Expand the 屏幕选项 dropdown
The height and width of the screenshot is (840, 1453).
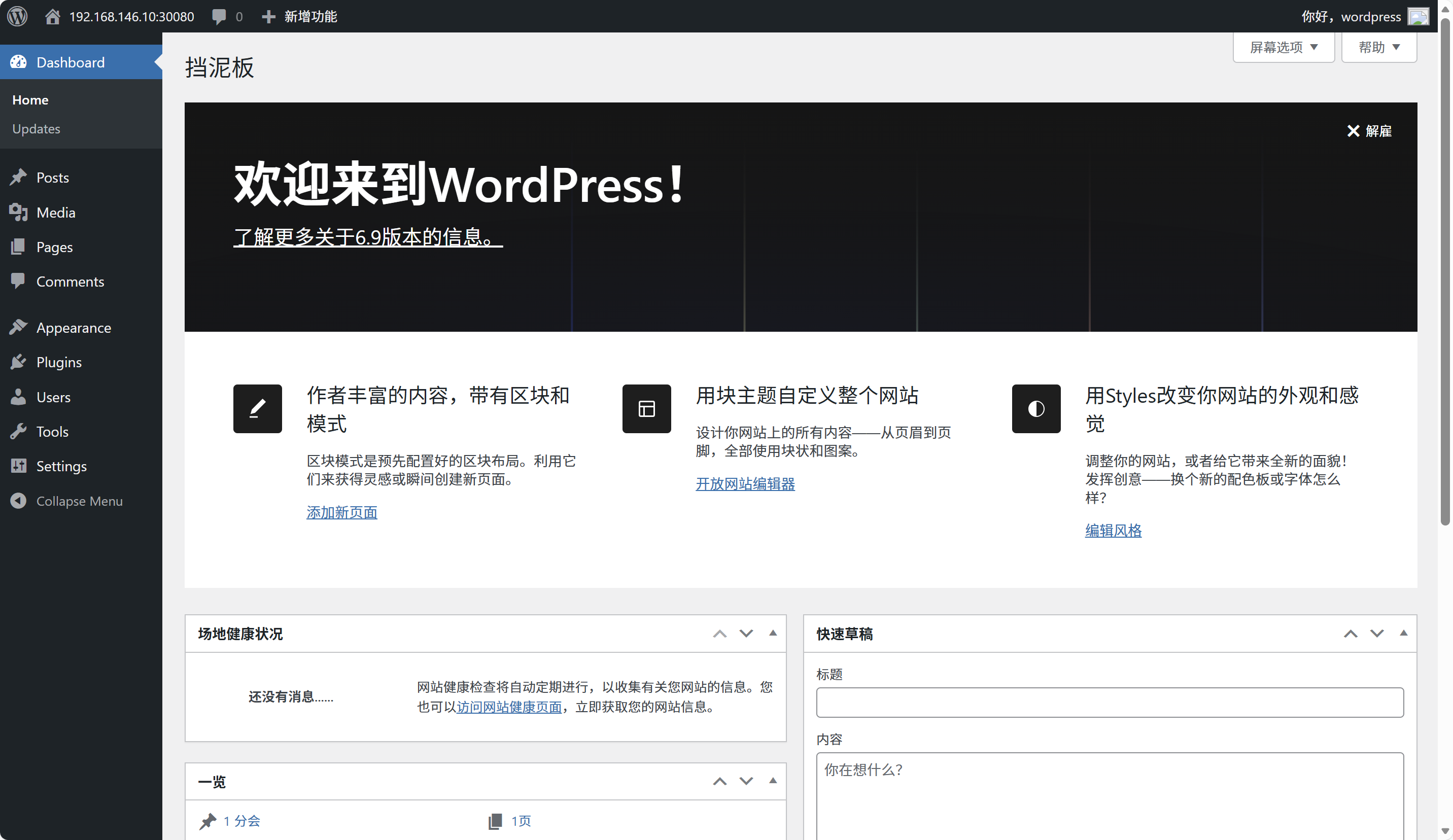(1284, 47)
